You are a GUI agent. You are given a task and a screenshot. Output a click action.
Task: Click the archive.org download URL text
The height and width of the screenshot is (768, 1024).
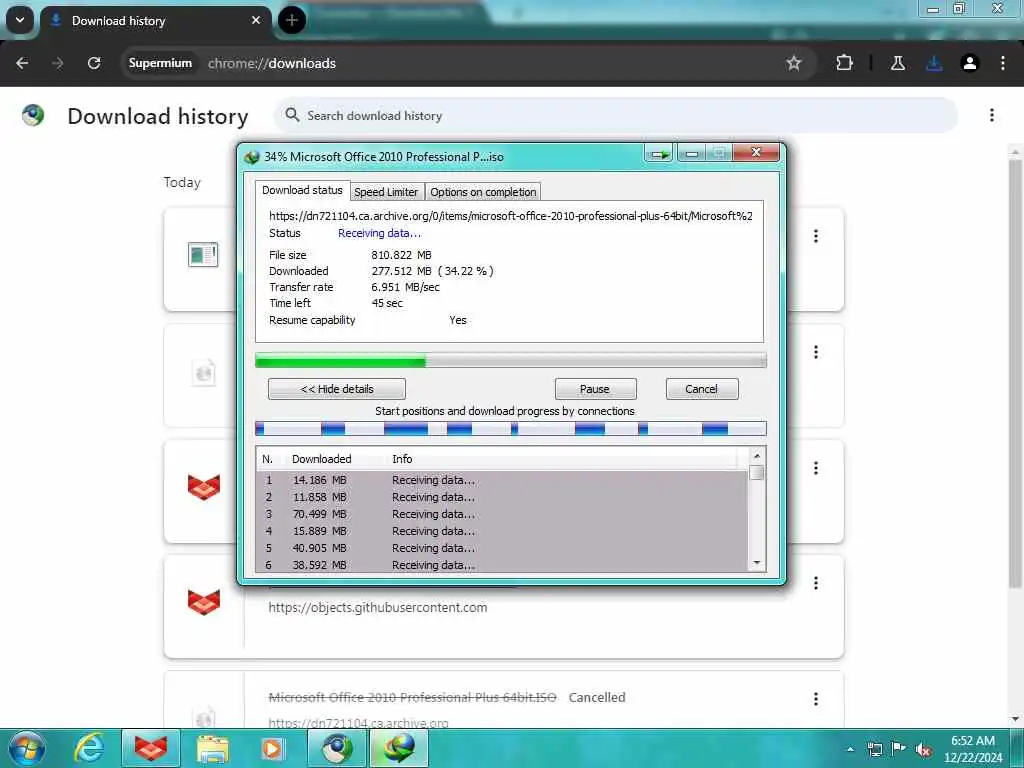pos(511,216)
